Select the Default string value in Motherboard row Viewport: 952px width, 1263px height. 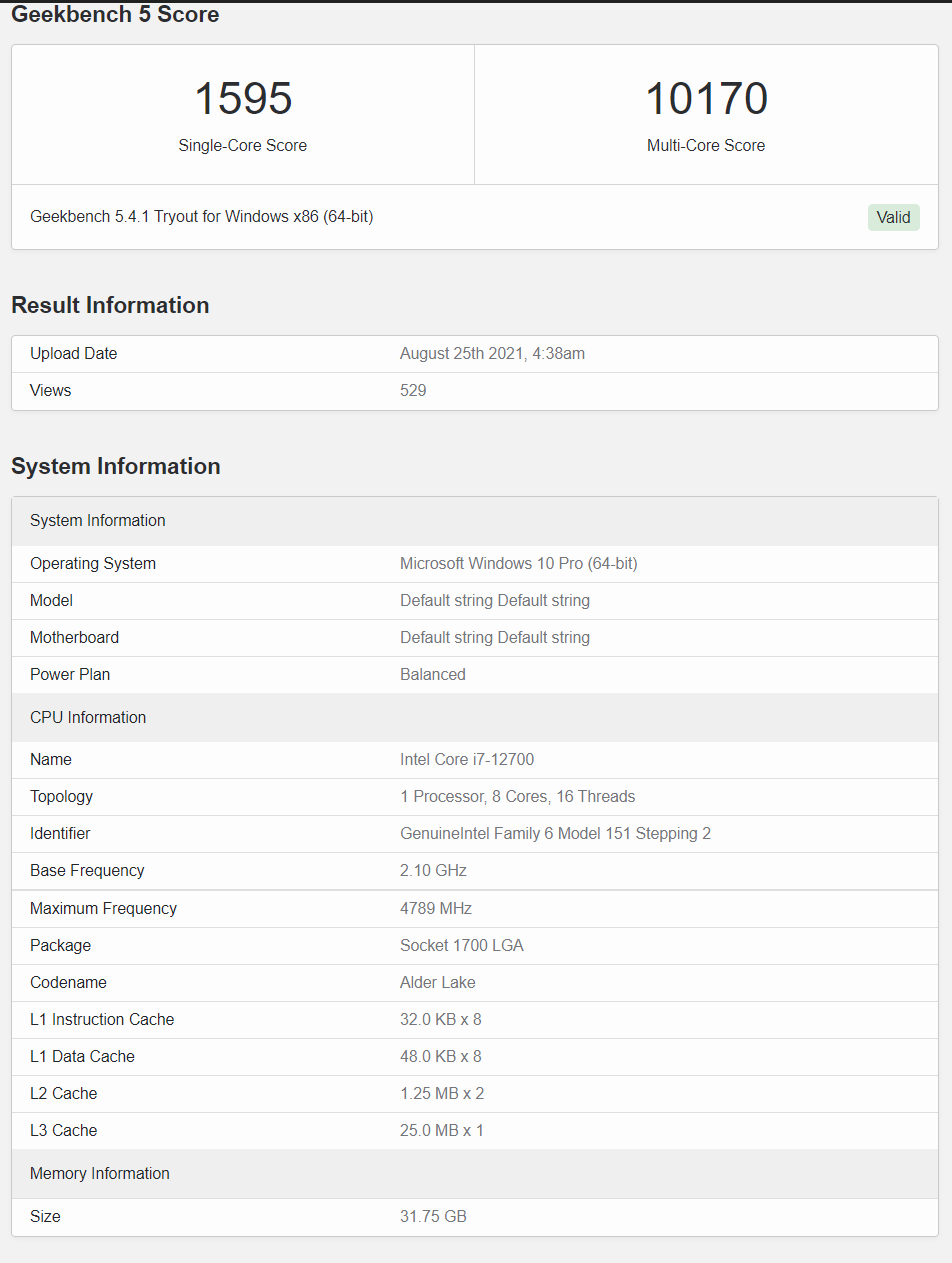tap(495, 637)
